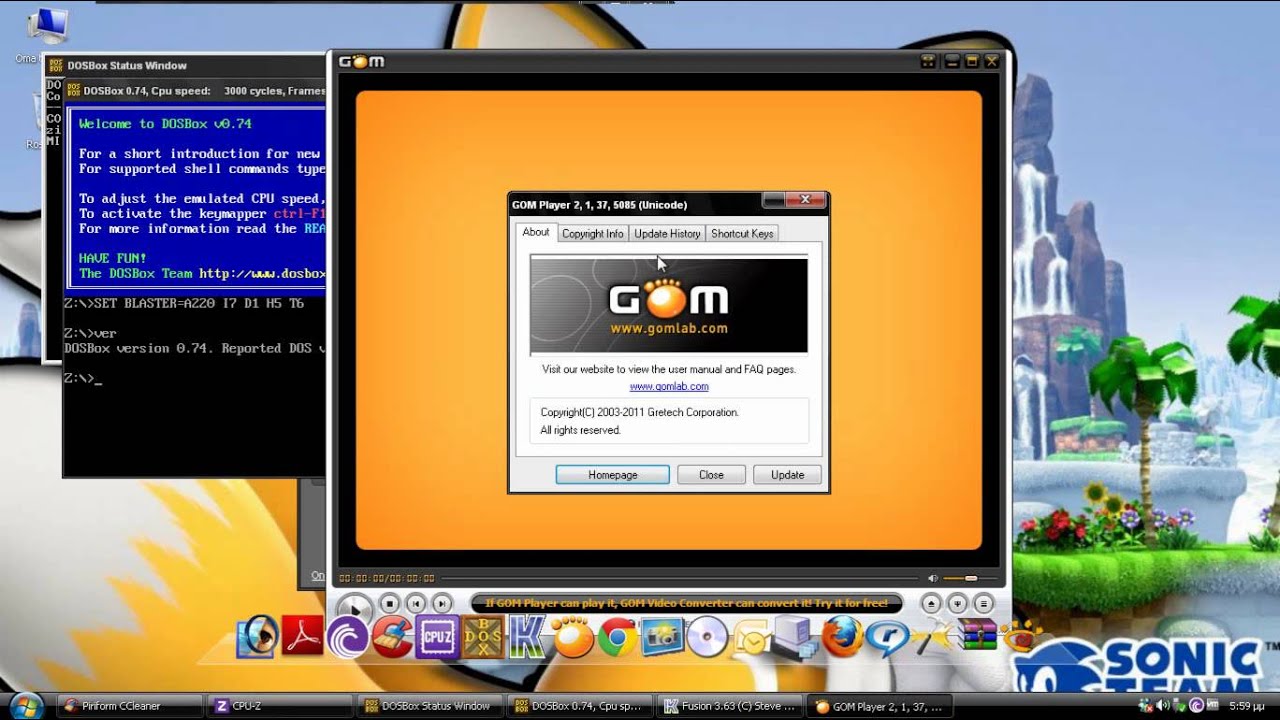Open the mail envelope icon in dock
The image size is (1280, 720).
(x=752, y=636)
